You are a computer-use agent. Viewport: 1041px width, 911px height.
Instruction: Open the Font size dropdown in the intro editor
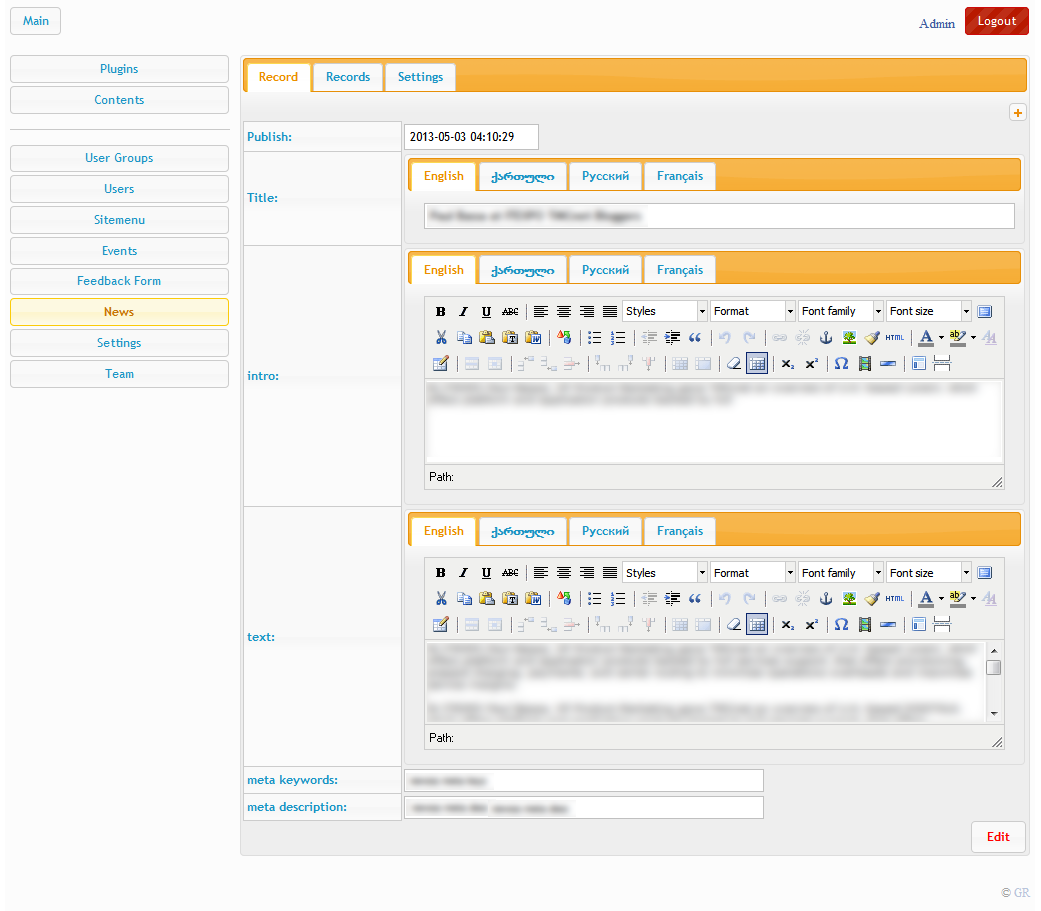click(x=928, y=311)
